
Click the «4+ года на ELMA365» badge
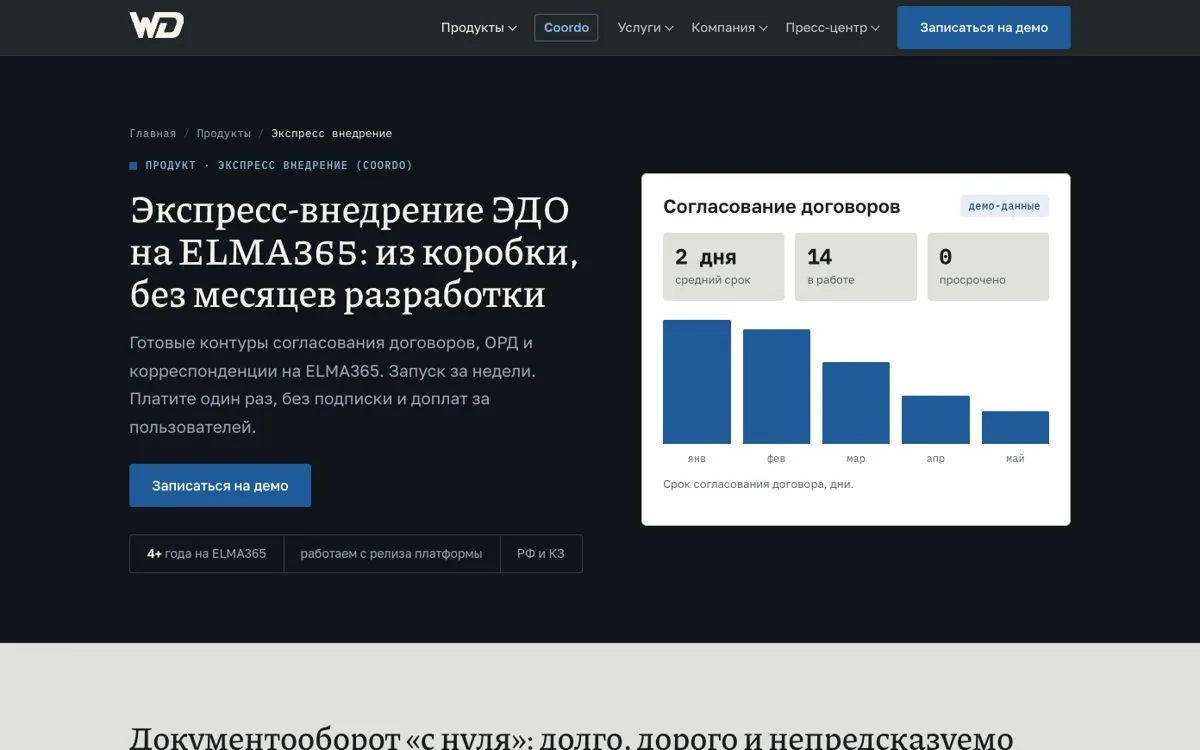click(x=207, y=554)
